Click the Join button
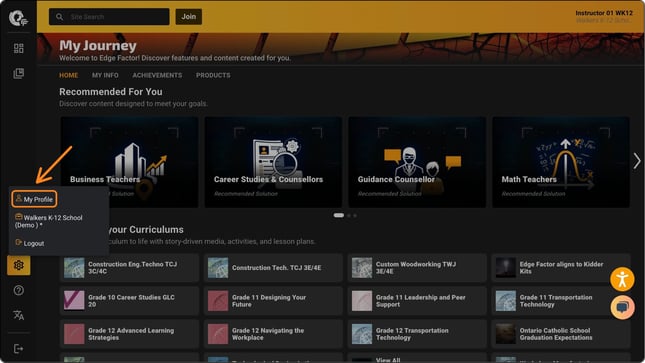645x363 pixels. point(189,16)
